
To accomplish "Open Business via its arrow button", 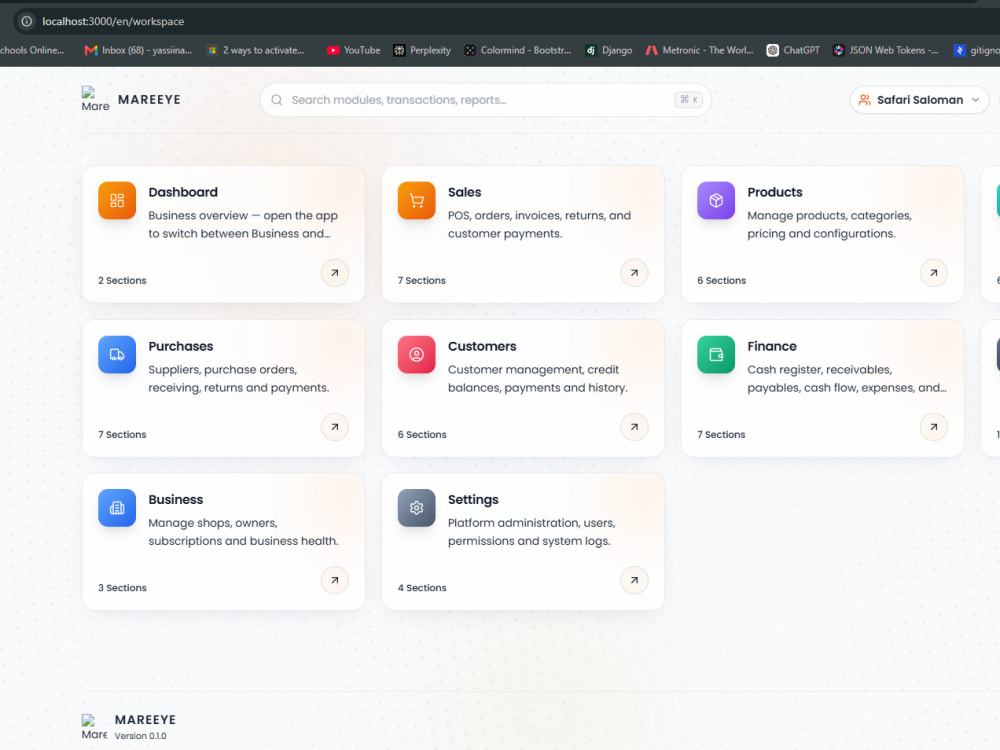I will [335, 580].
